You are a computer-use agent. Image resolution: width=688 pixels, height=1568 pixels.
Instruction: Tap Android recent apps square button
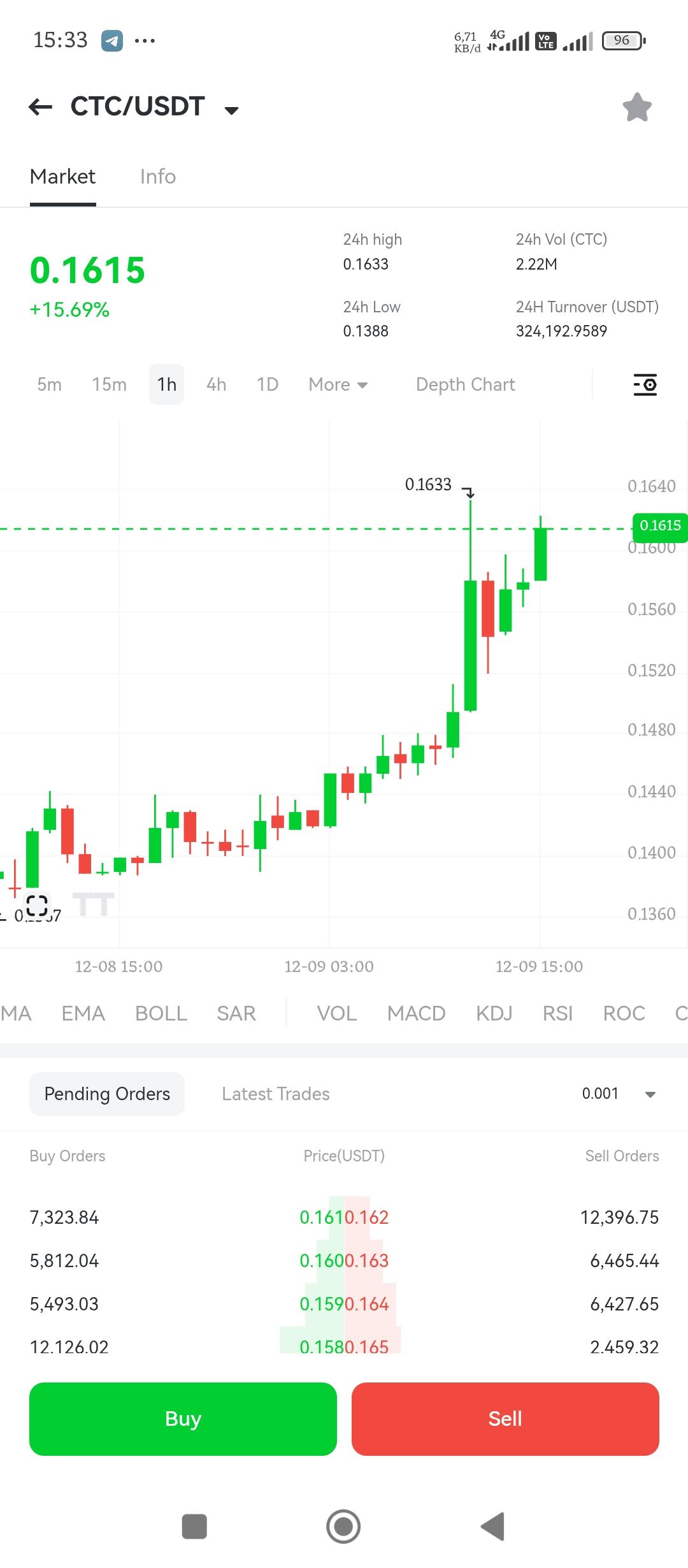[194, 1527]
